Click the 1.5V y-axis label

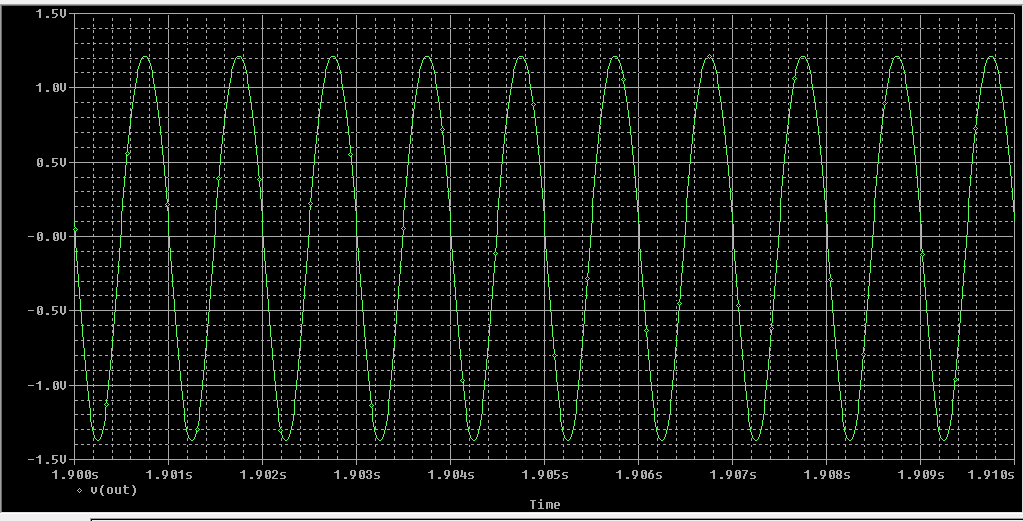[x=50, y=14]
